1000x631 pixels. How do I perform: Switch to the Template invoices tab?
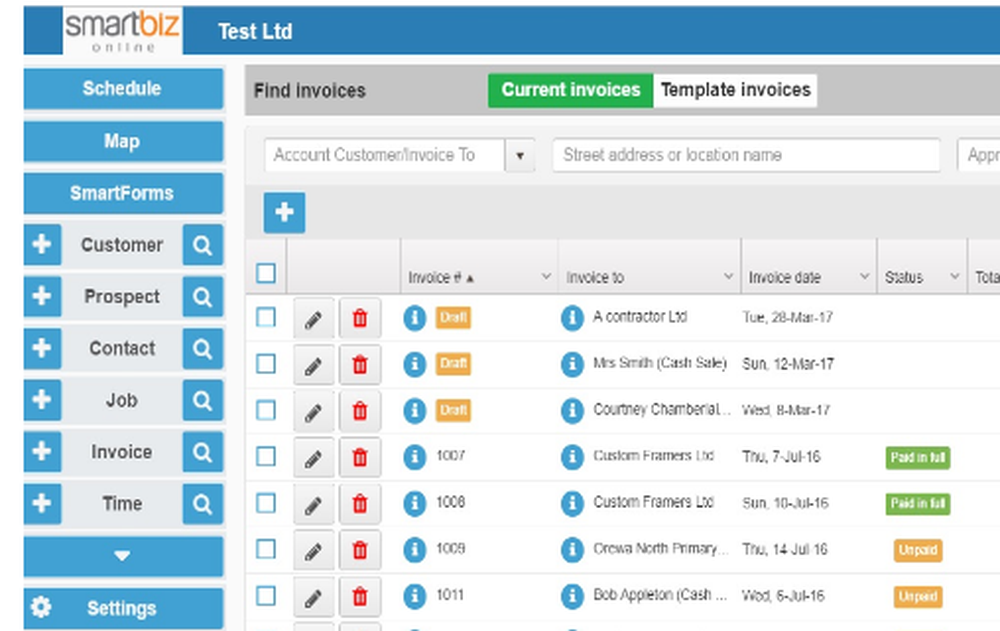point(735,90)
